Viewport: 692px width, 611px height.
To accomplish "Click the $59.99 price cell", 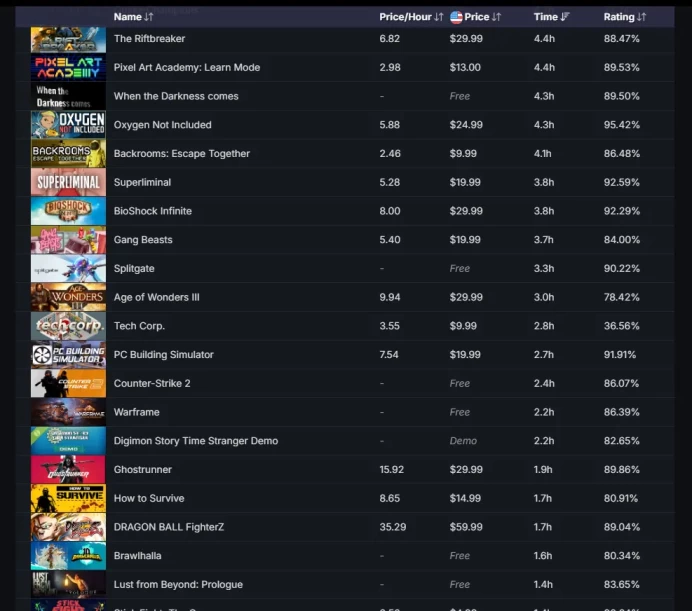I will tap(466, 527).
